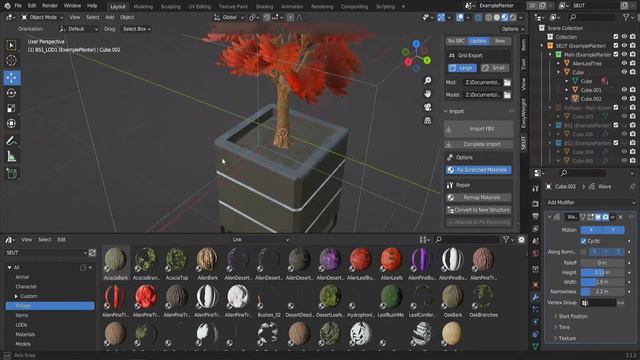The height and width of the screenshot is (360, 640).
Task: Adjust the Wave Width slider
Action: click(x=602, y=282)
